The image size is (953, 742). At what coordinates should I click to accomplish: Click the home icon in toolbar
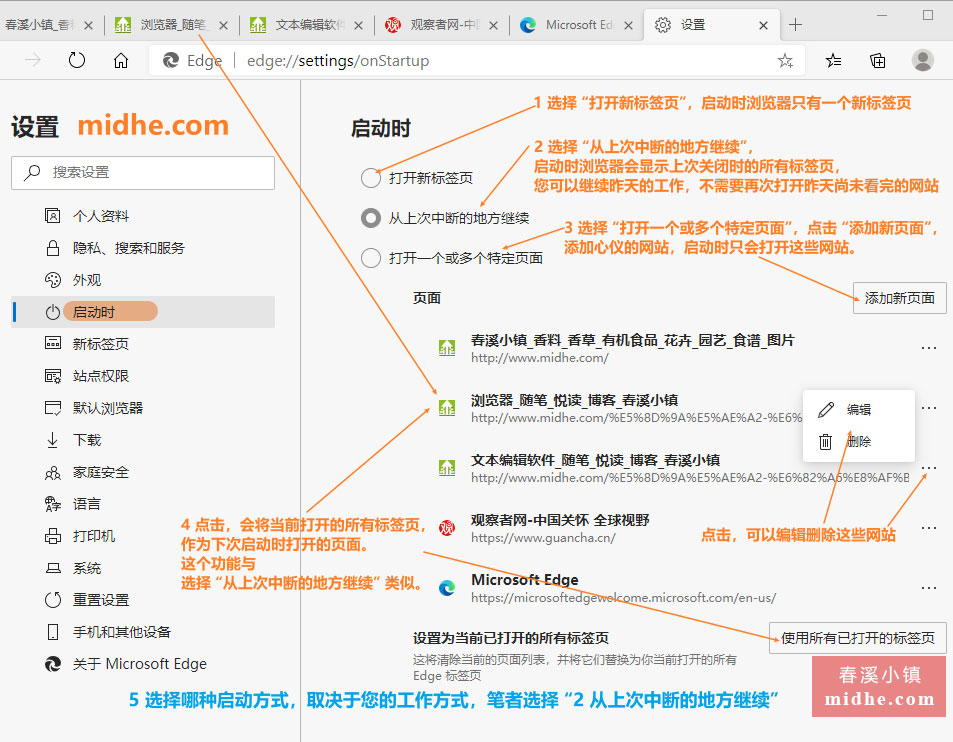coord(121,60)
